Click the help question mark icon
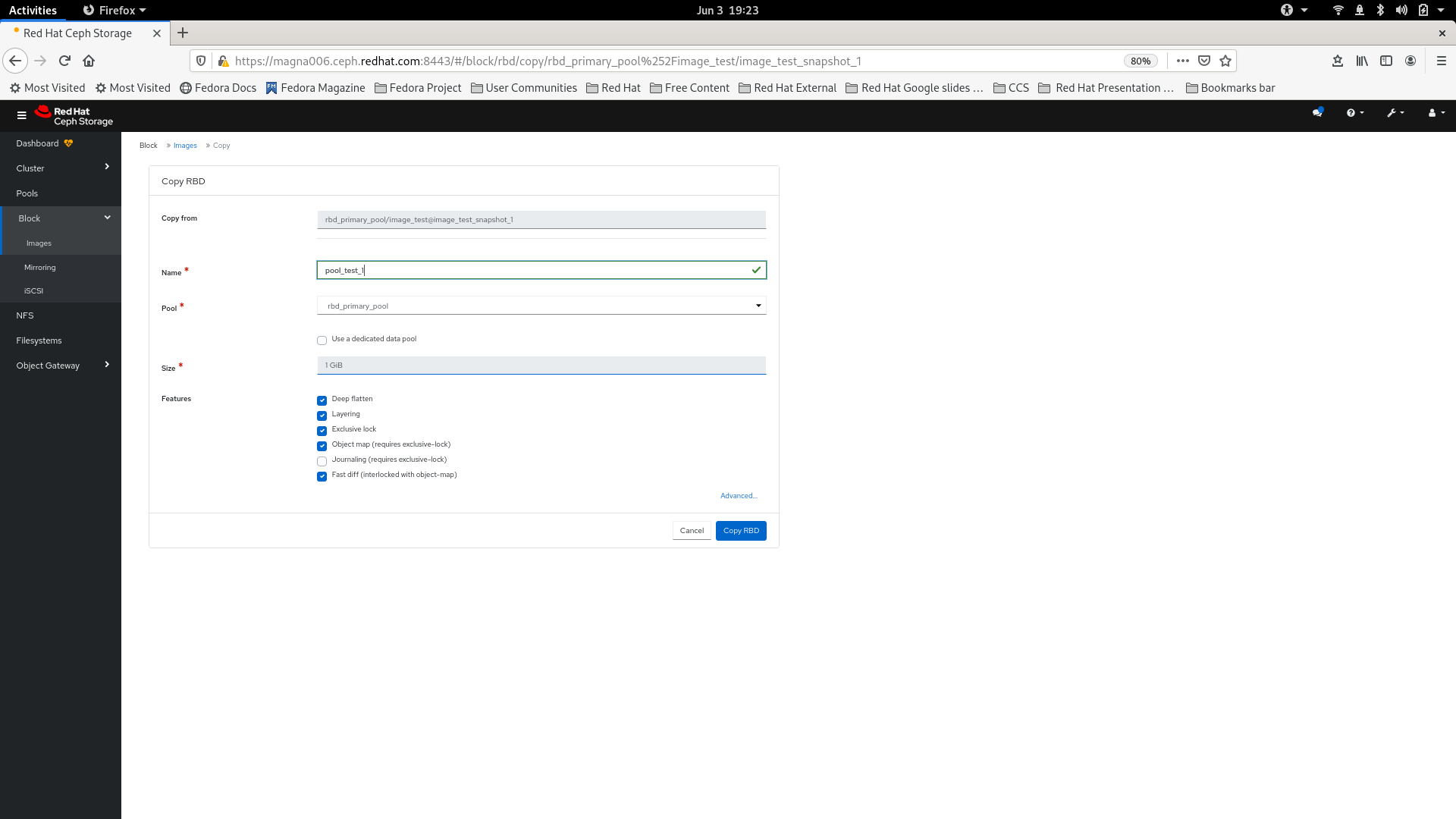1456x819 pixels. (x=1351, y=112)
